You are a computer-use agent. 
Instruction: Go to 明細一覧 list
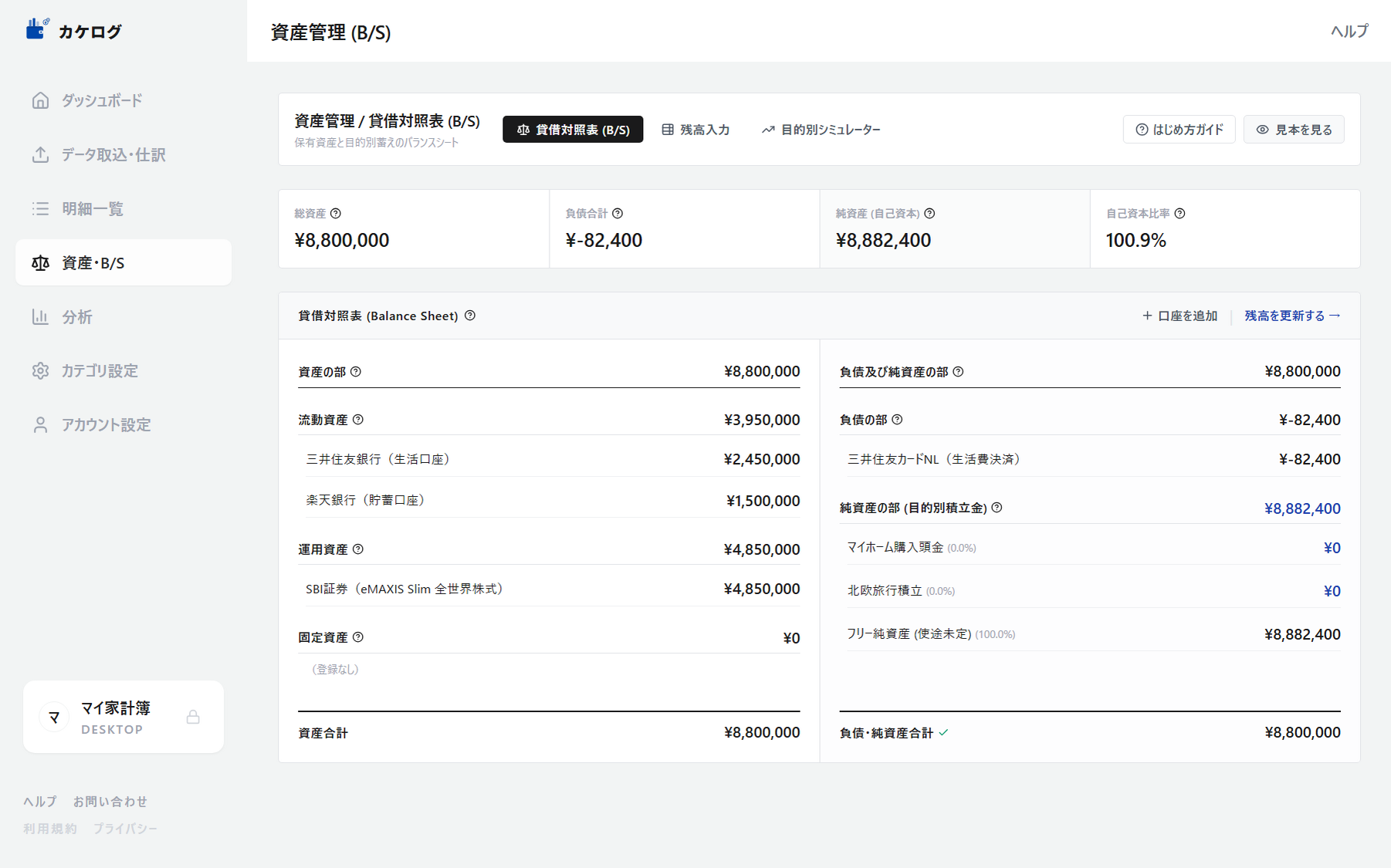(x=124, y=208)
